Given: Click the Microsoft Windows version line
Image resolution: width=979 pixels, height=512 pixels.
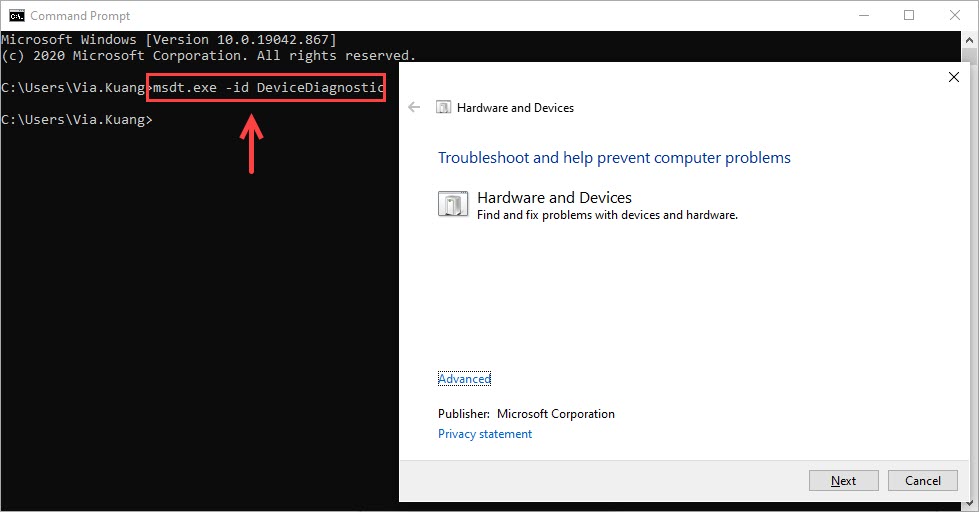Looking at the screenshot, I should (x=168, y=39).
